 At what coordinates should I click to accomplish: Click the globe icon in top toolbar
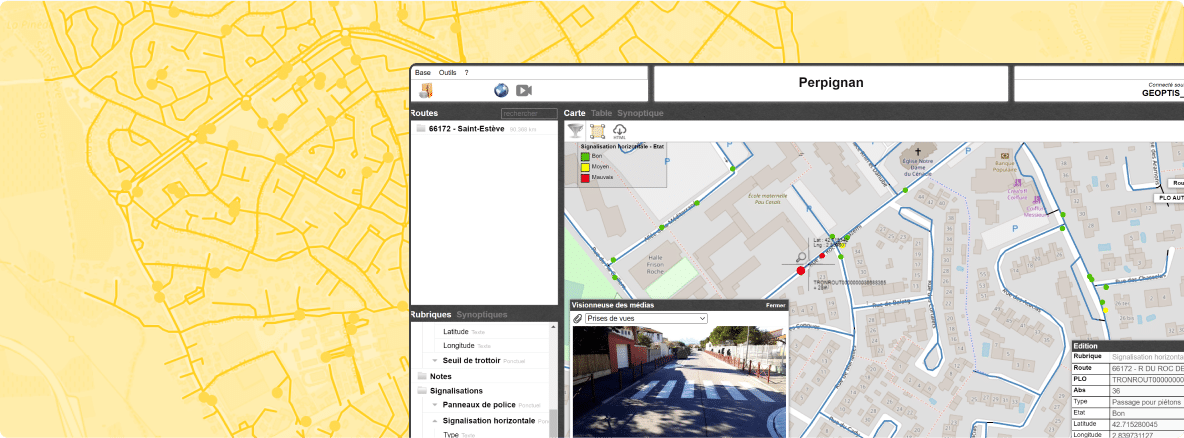(x=501, y=90)
